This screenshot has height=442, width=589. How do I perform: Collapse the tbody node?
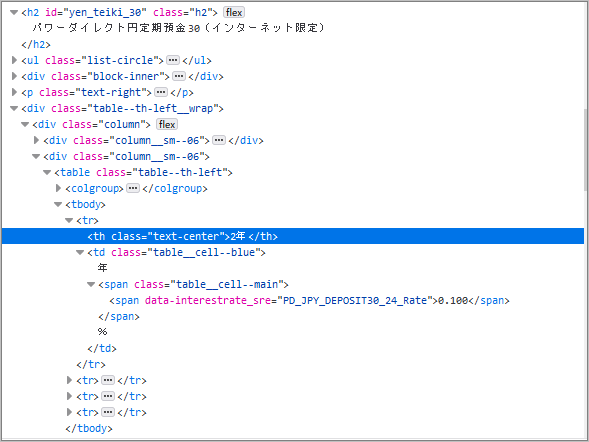[x=58, y=205]
